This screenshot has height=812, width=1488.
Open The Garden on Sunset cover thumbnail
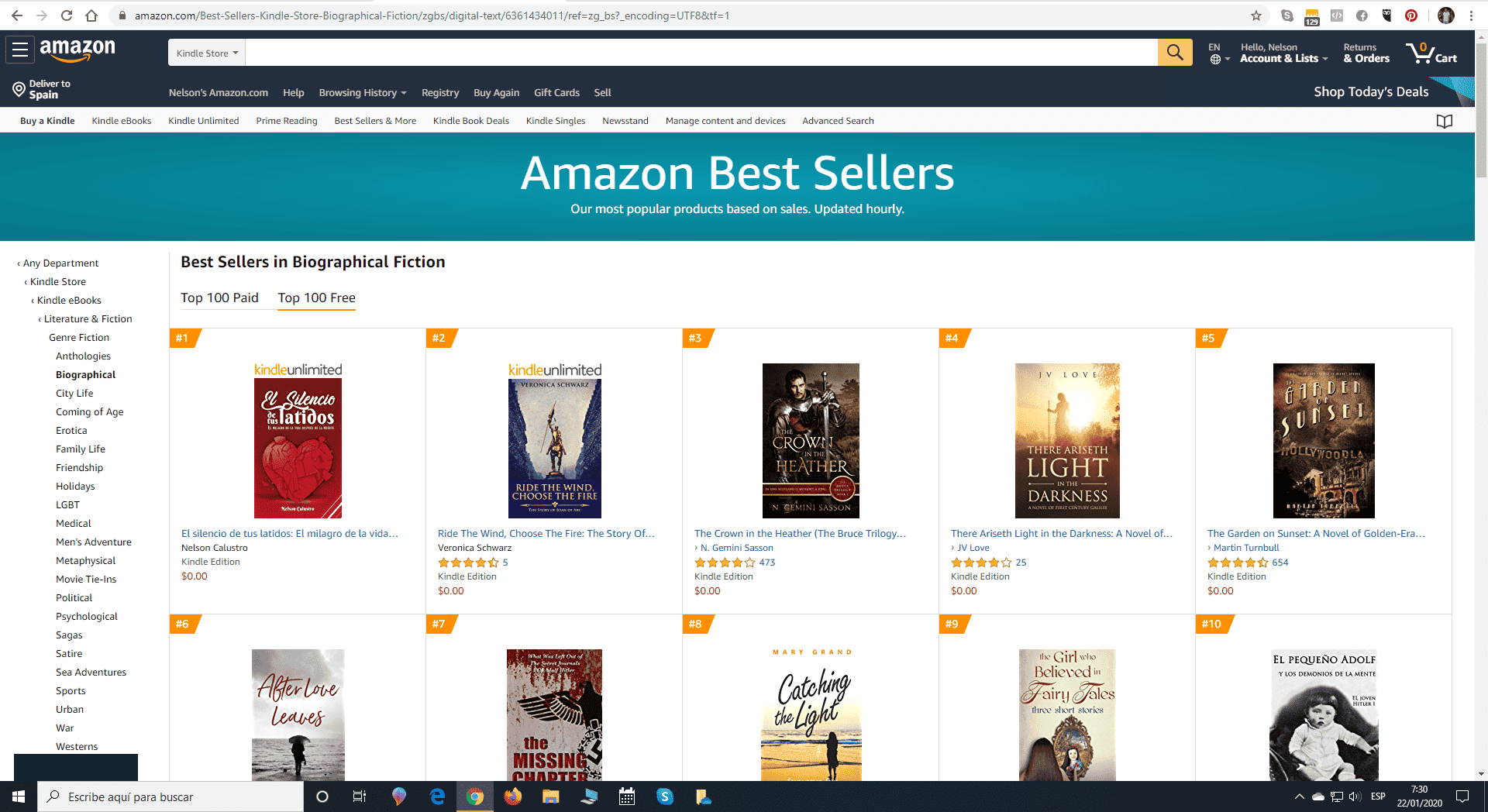click(x=1324, y=441)
